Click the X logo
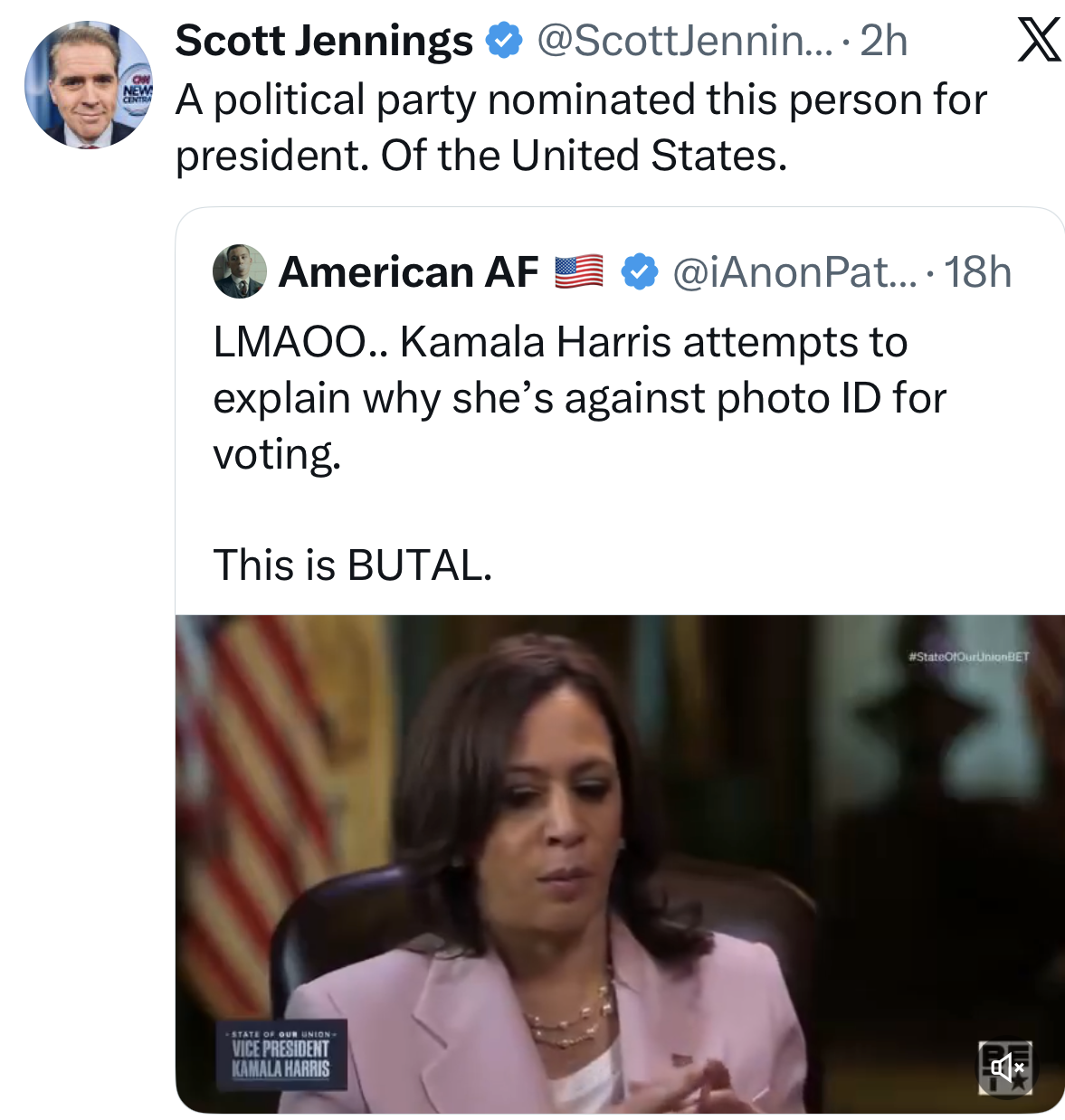 click(x=1038, y=42)
